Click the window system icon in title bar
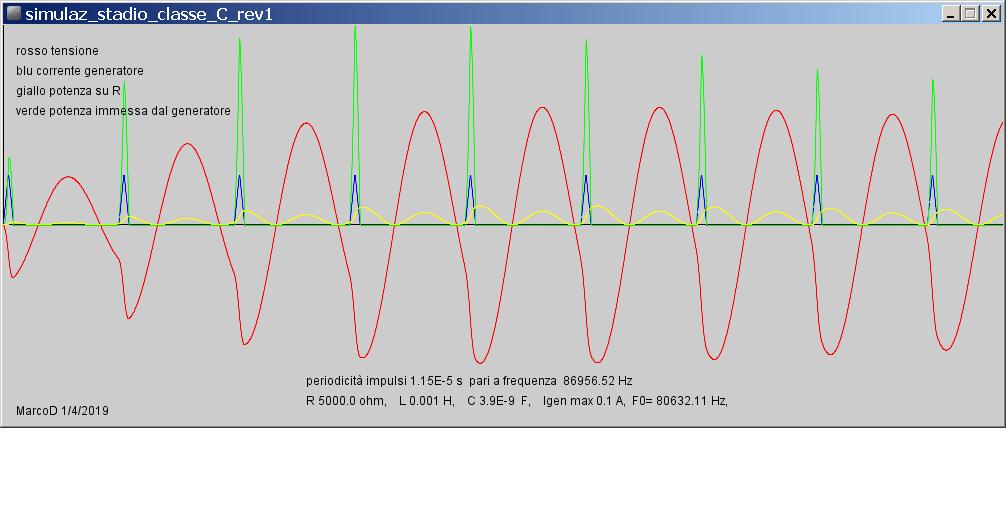1006x527 pixels. 13,13
